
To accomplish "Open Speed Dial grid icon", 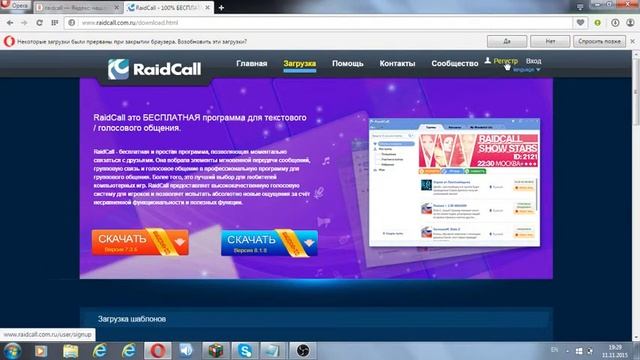I will 55,23.
